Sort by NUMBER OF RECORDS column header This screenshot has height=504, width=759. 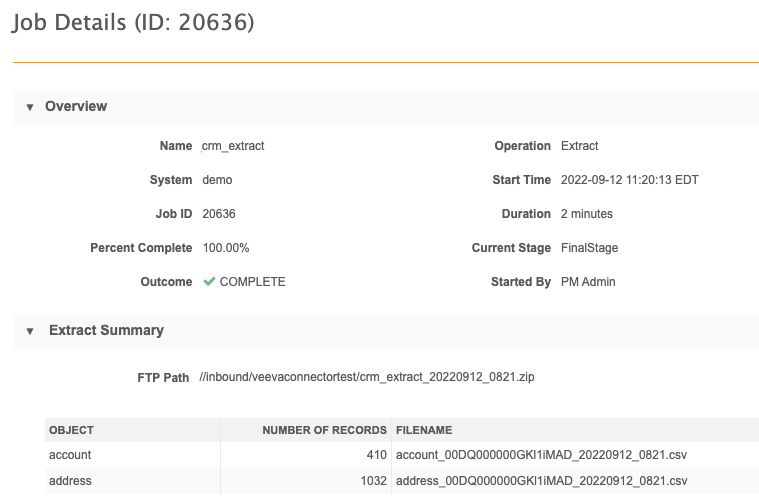point(324,430)
